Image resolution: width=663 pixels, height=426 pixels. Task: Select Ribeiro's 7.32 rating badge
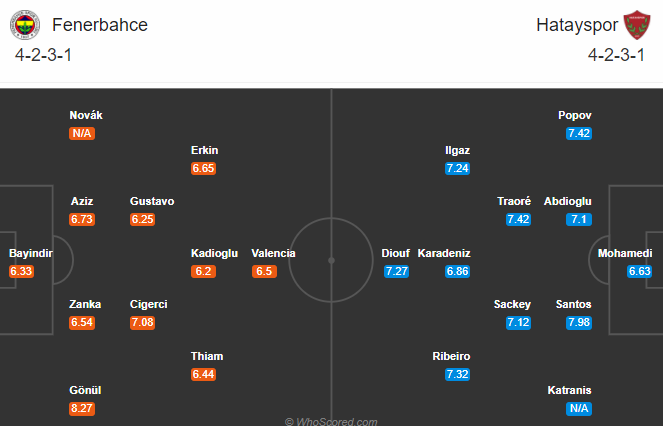[458, 374]
